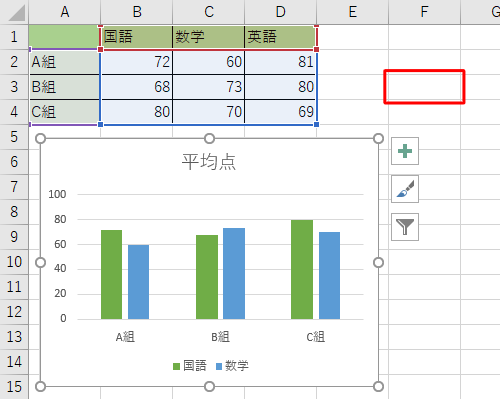Select column C header
Screen dimensions: 500x399
tap(209, 12)
